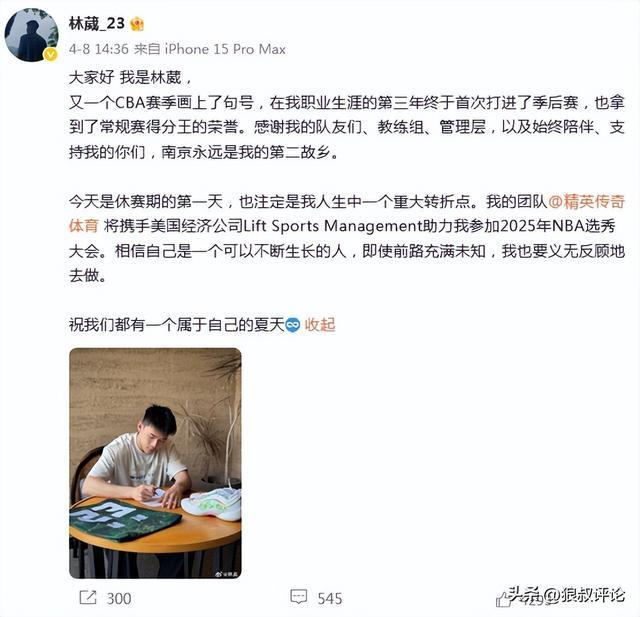The image size is (640, 617).
Task: Open comments via the speech bubble icon
Action: [x=299, y=597]
